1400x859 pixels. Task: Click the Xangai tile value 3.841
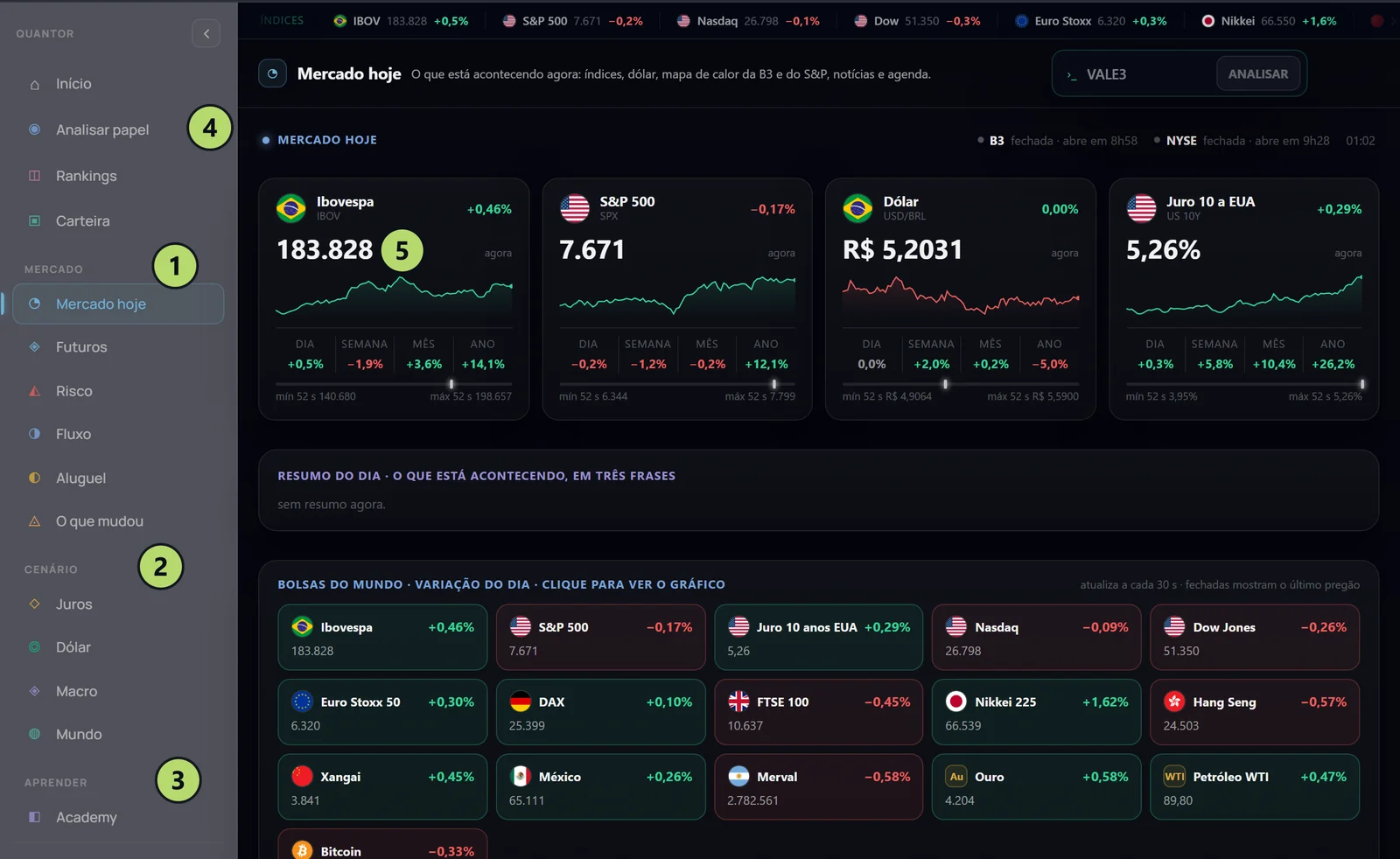pos(305,800)
